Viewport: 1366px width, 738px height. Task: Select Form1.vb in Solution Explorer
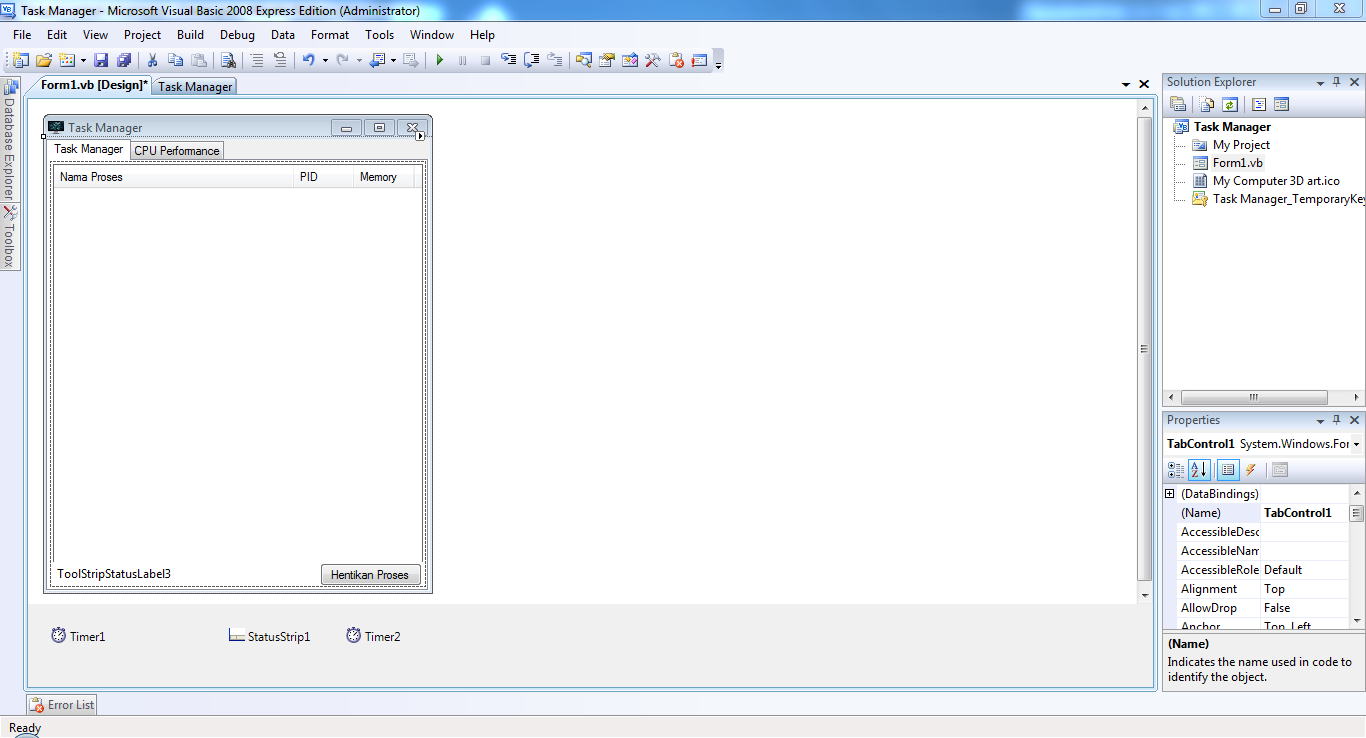click(1237, 163)
